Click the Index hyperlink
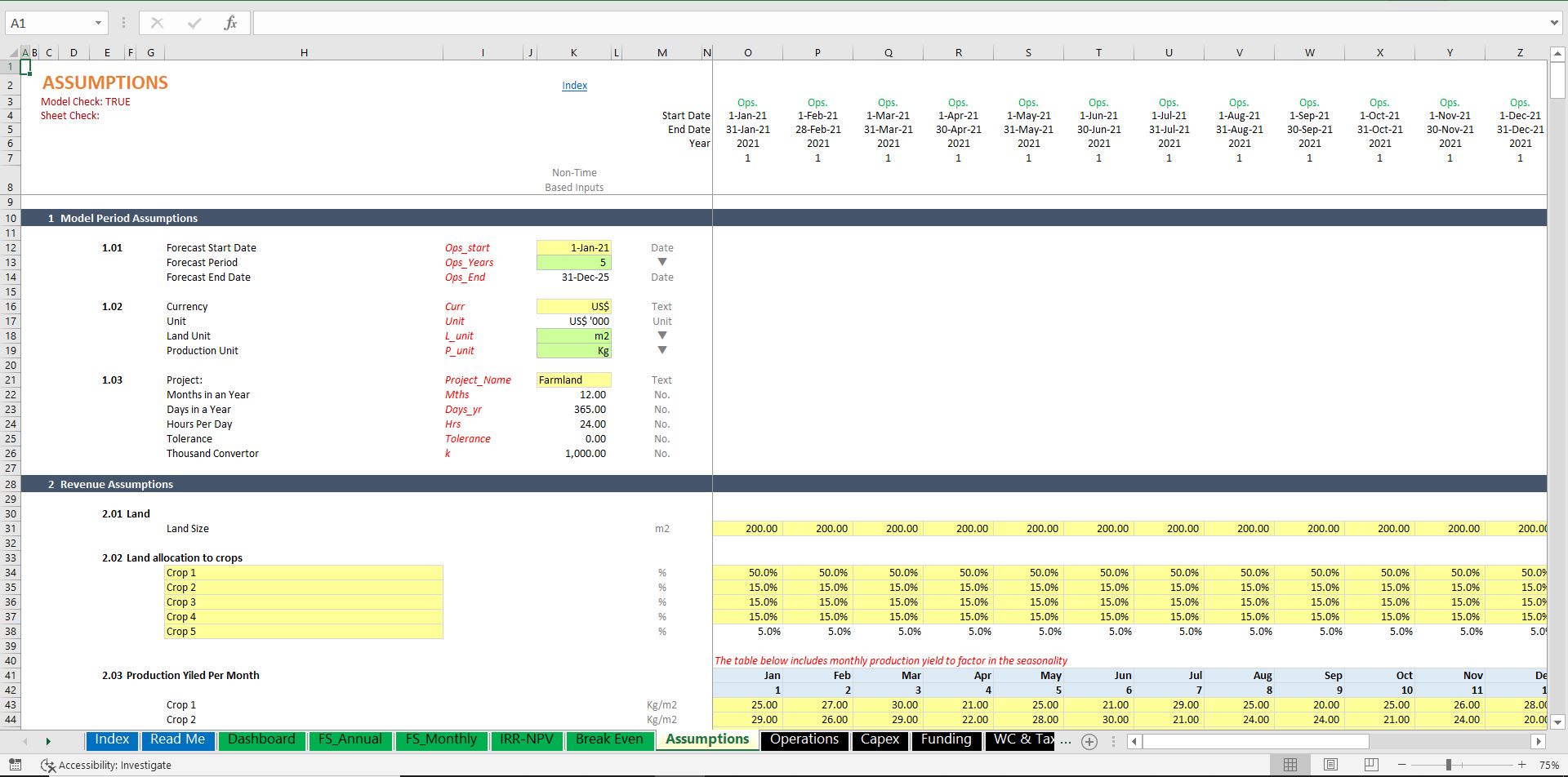This screenshot has height=777, width=1568. [x=574, y=85]
